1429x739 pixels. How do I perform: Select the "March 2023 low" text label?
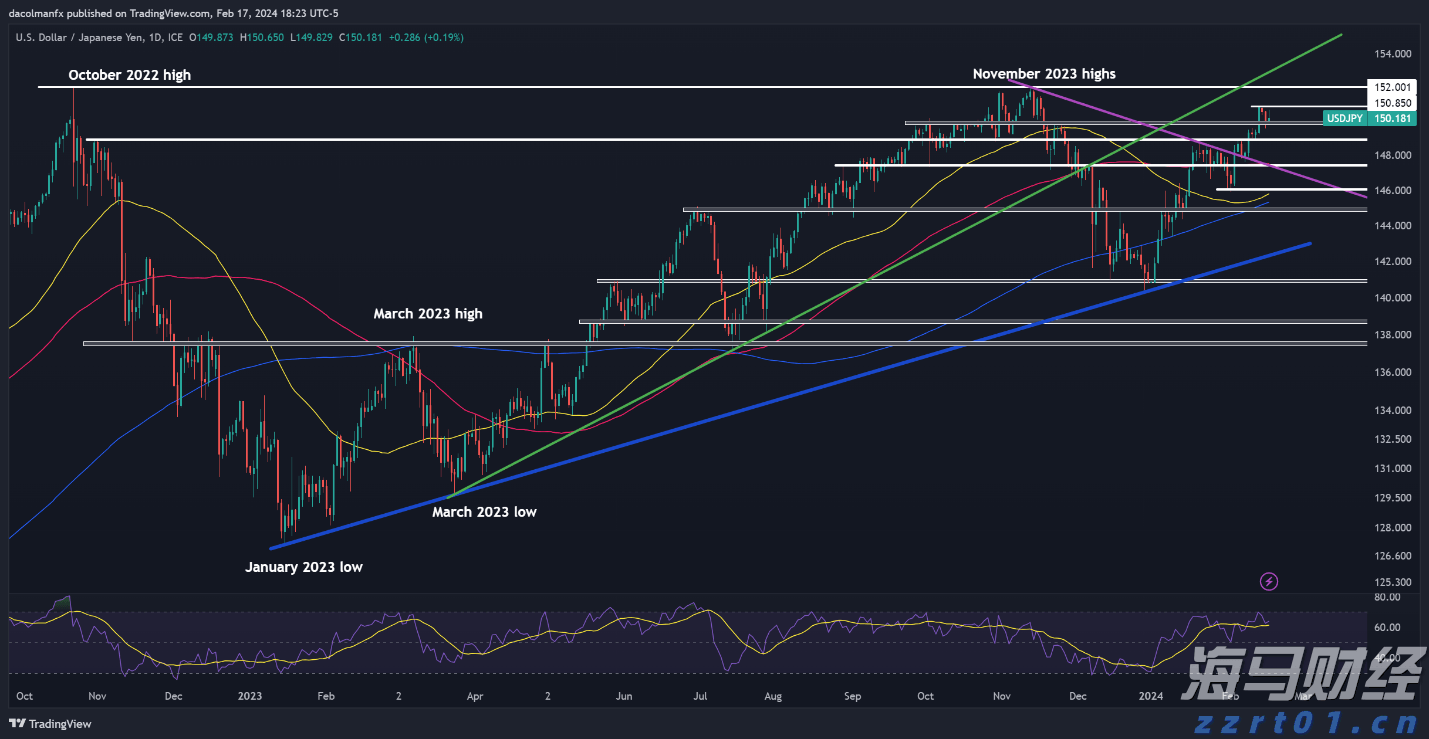(484, 512)
